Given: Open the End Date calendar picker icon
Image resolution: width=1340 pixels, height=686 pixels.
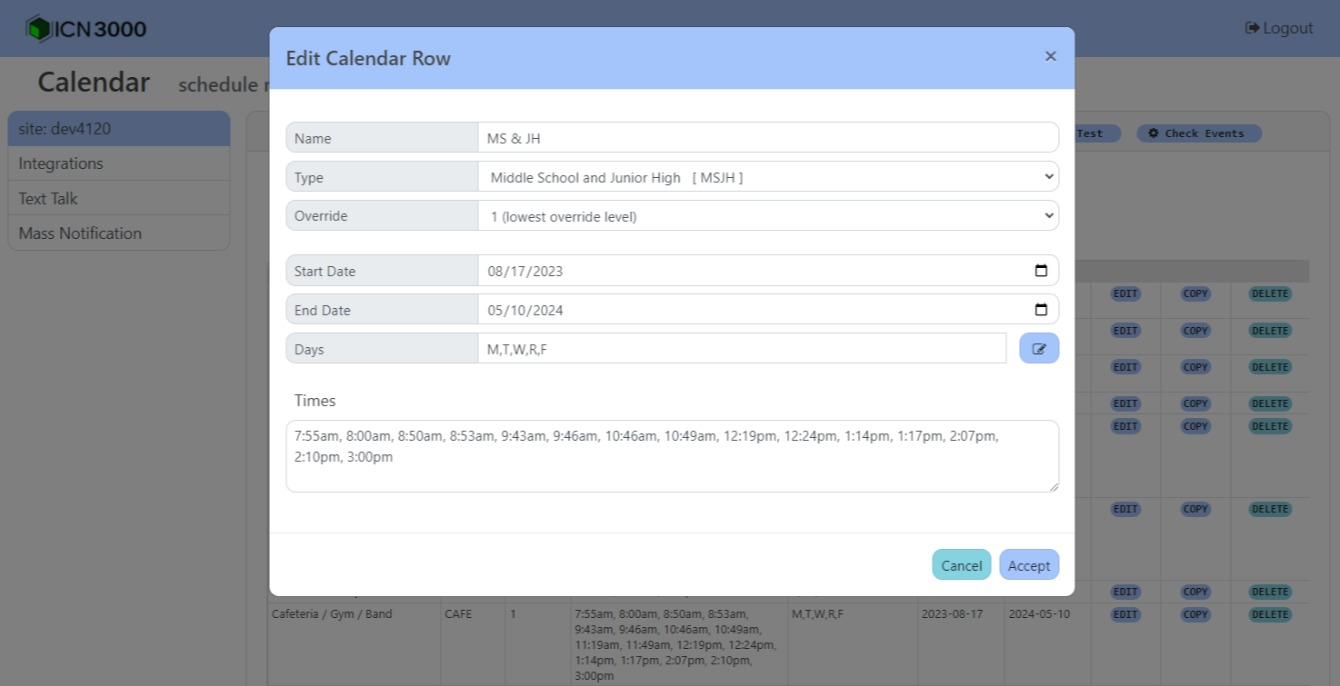Looking at the screenshot, I should point(1040,310).
